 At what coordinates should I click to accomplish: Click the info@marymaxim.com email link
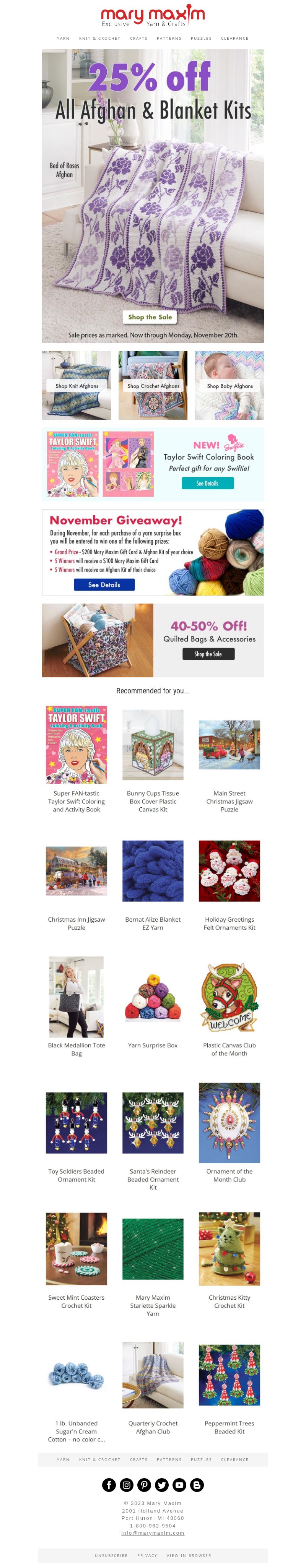[x=152, y=1533]
